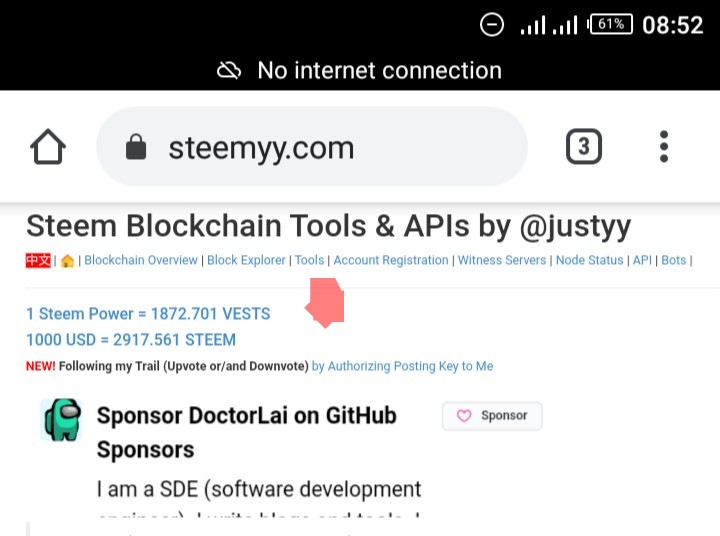Screen dimensions: 720x536
Task: Open Account Registration link
Action: (391, 260)
